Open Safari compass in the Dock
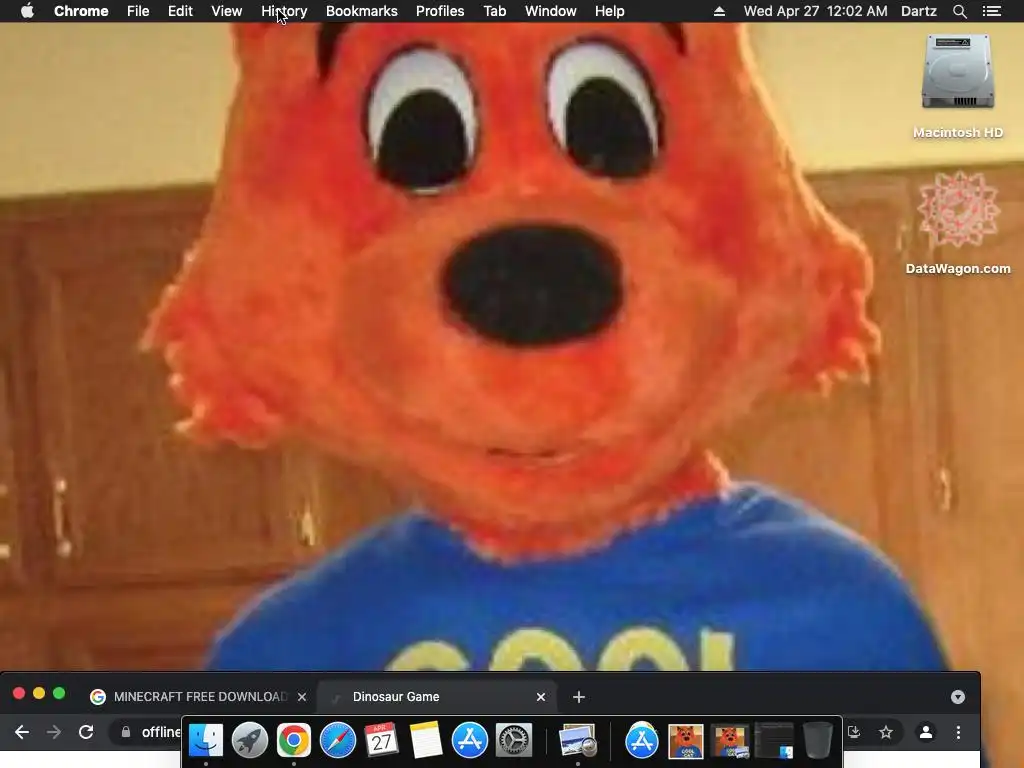The height and width of the screenshot is (768, 1024). point(338,740)
